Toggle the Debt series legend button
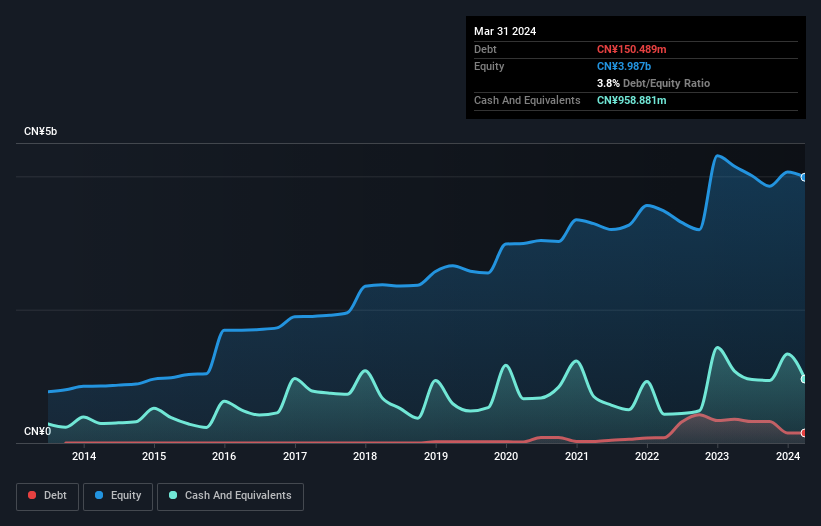The width and height of the screenshot is (821, 526). tap(48, 496)
